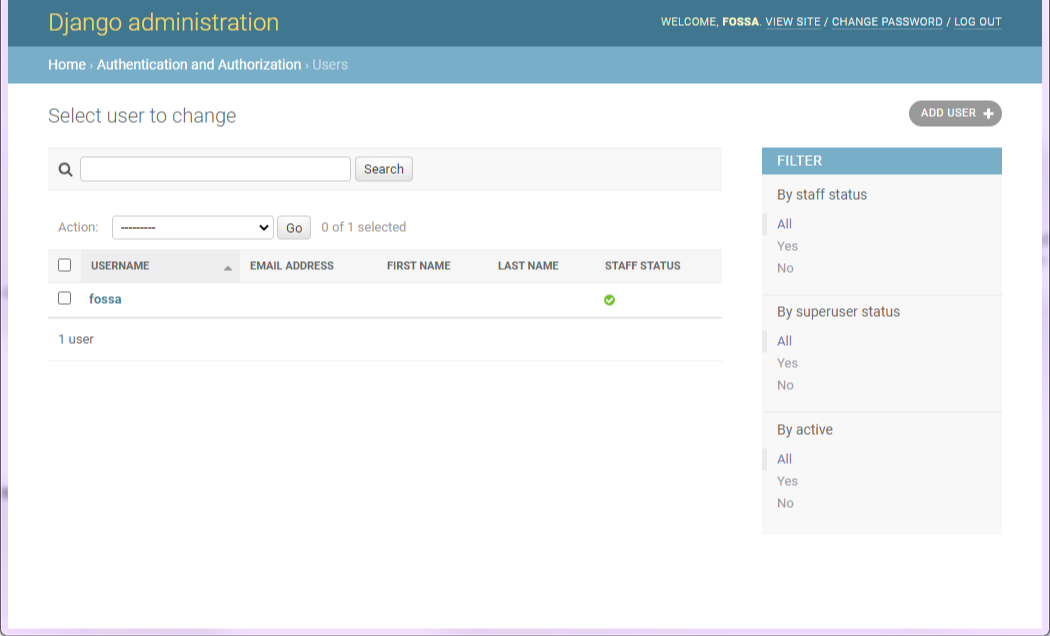Click the '1 user' count text

[76, 339]
